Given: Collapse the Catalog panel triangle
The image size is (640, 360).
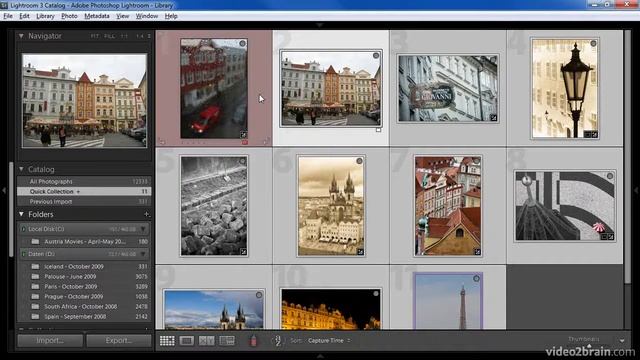Looking at the screenshot, I should tap(21, 169).
